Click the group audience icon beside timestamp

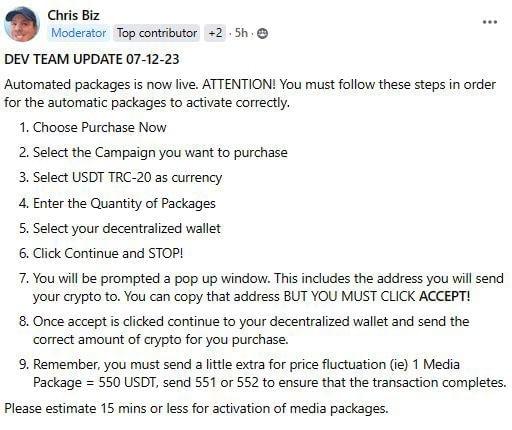click(x=262, y=33)
